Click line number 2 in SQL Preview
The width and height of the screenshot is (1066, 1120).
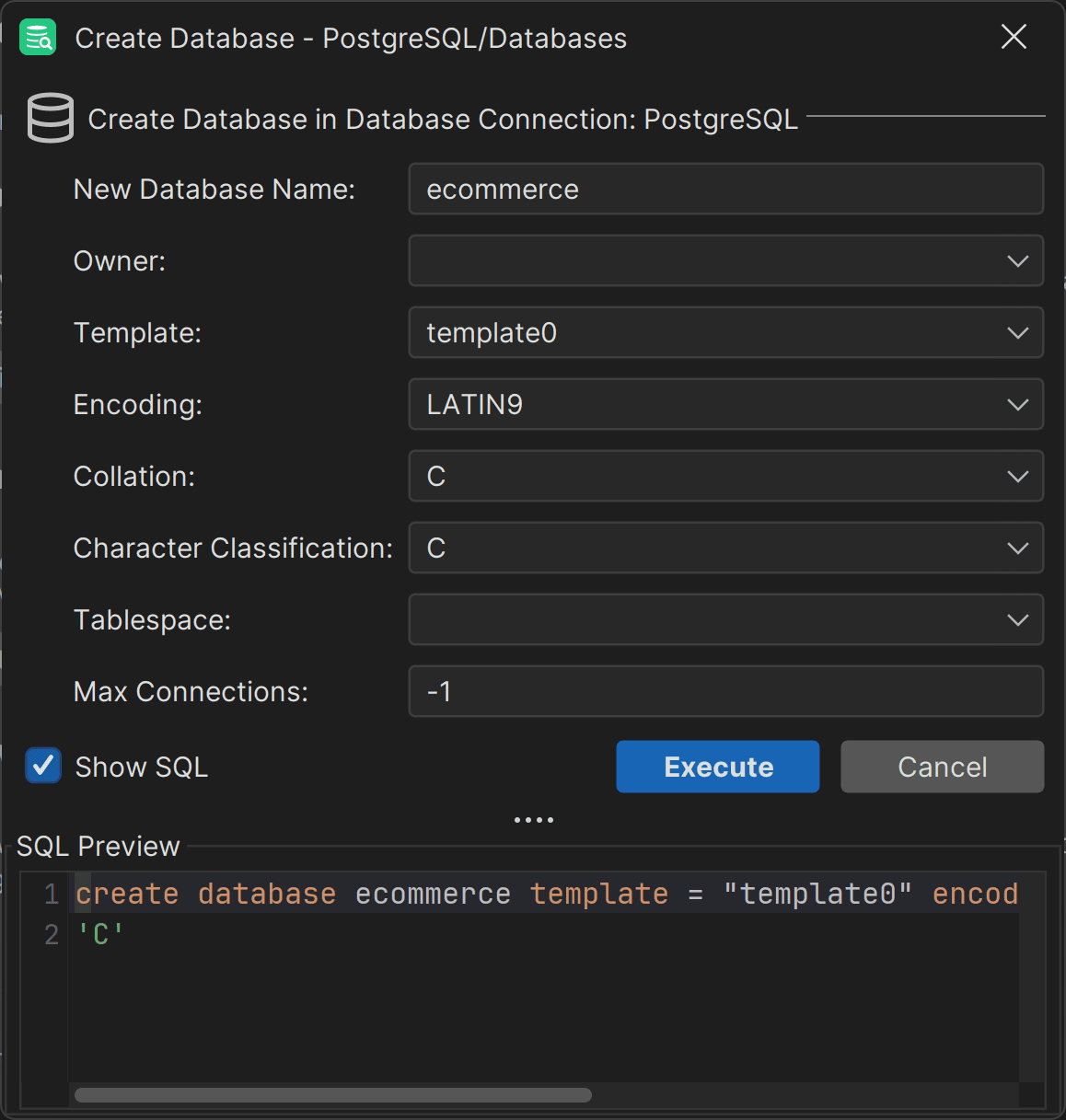coord(52,934)
